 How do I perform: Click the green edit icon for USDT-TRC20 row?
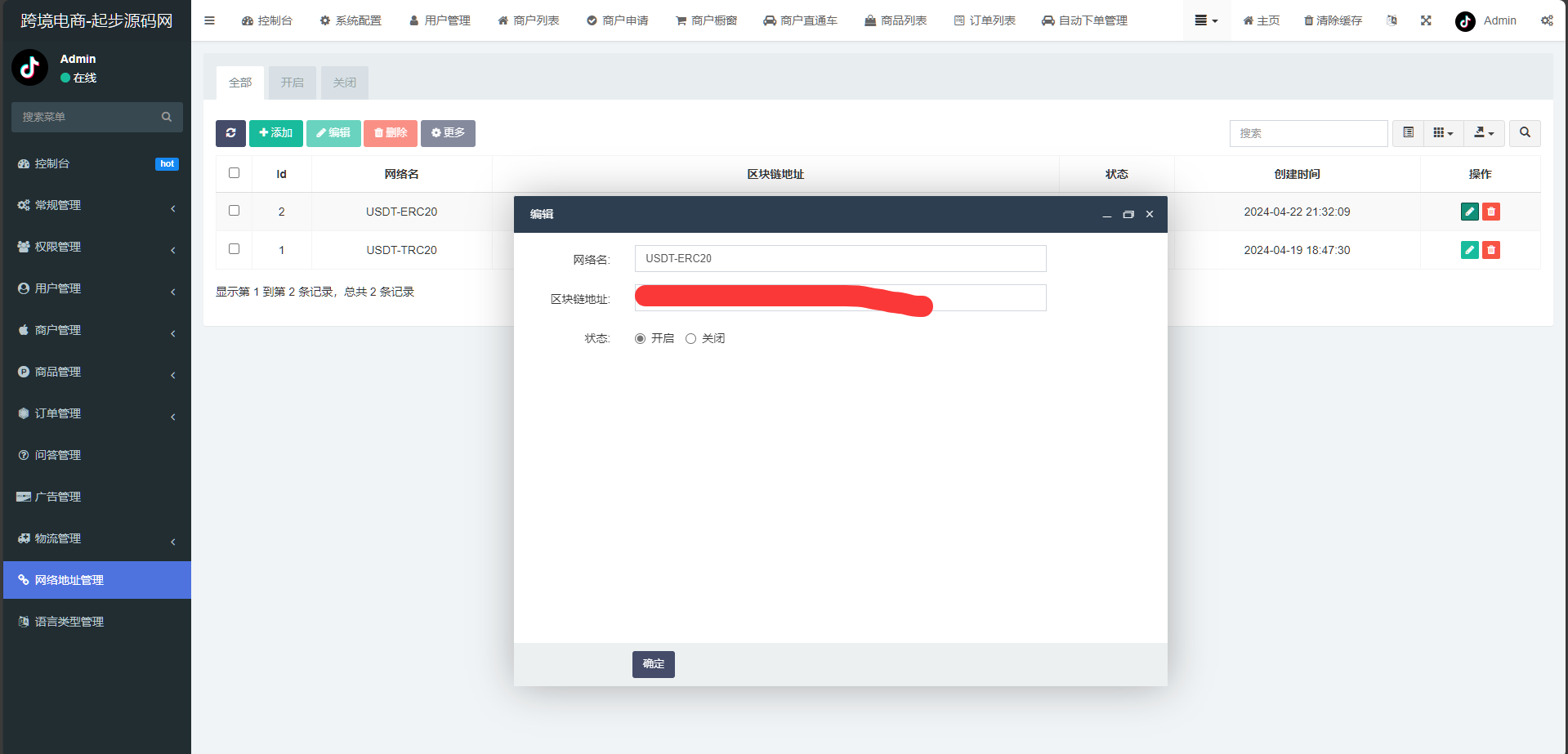[1469, 250]
